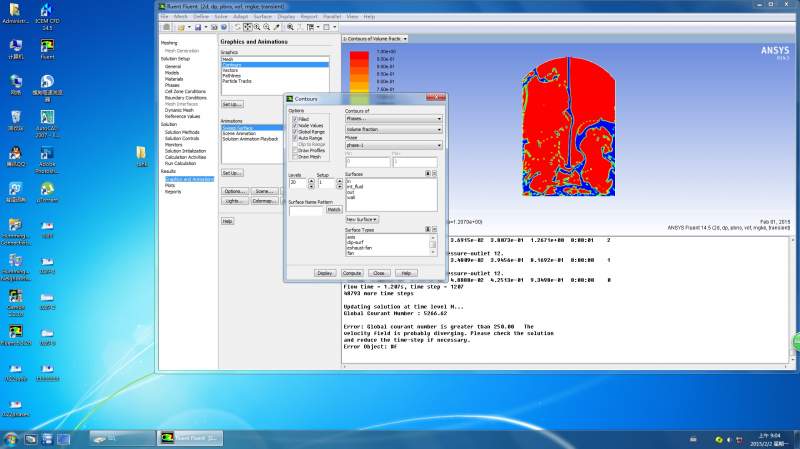Image resolution: width=800 pixels, height=449 pixels.
Task: Toggle the Global Range checkbox
Action: (x=294, y=132)
